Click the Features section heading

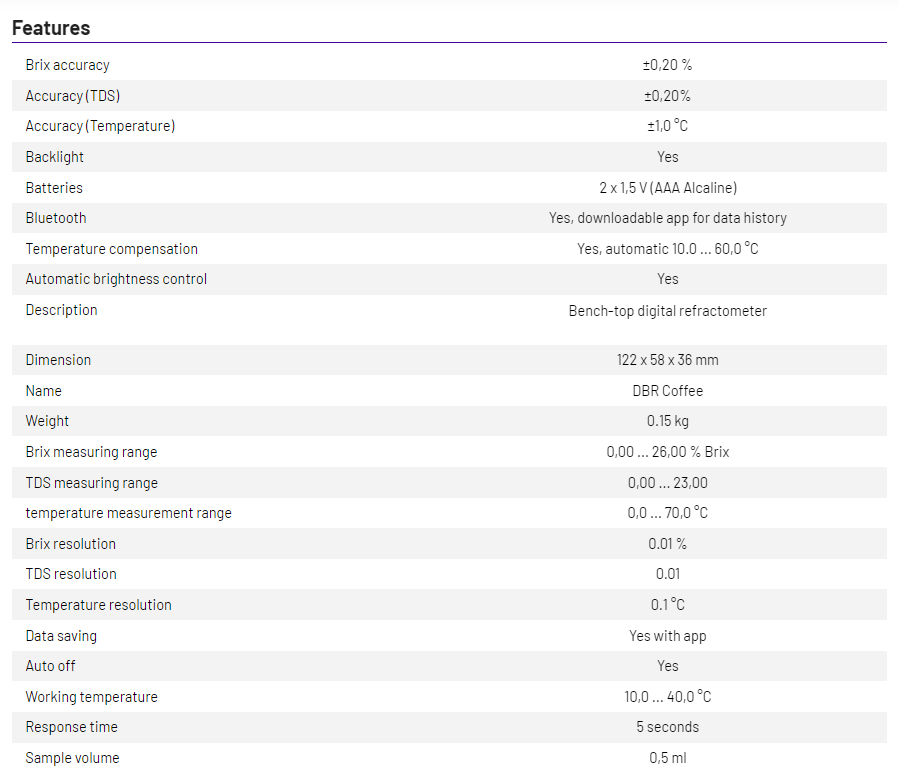[51, 28]
